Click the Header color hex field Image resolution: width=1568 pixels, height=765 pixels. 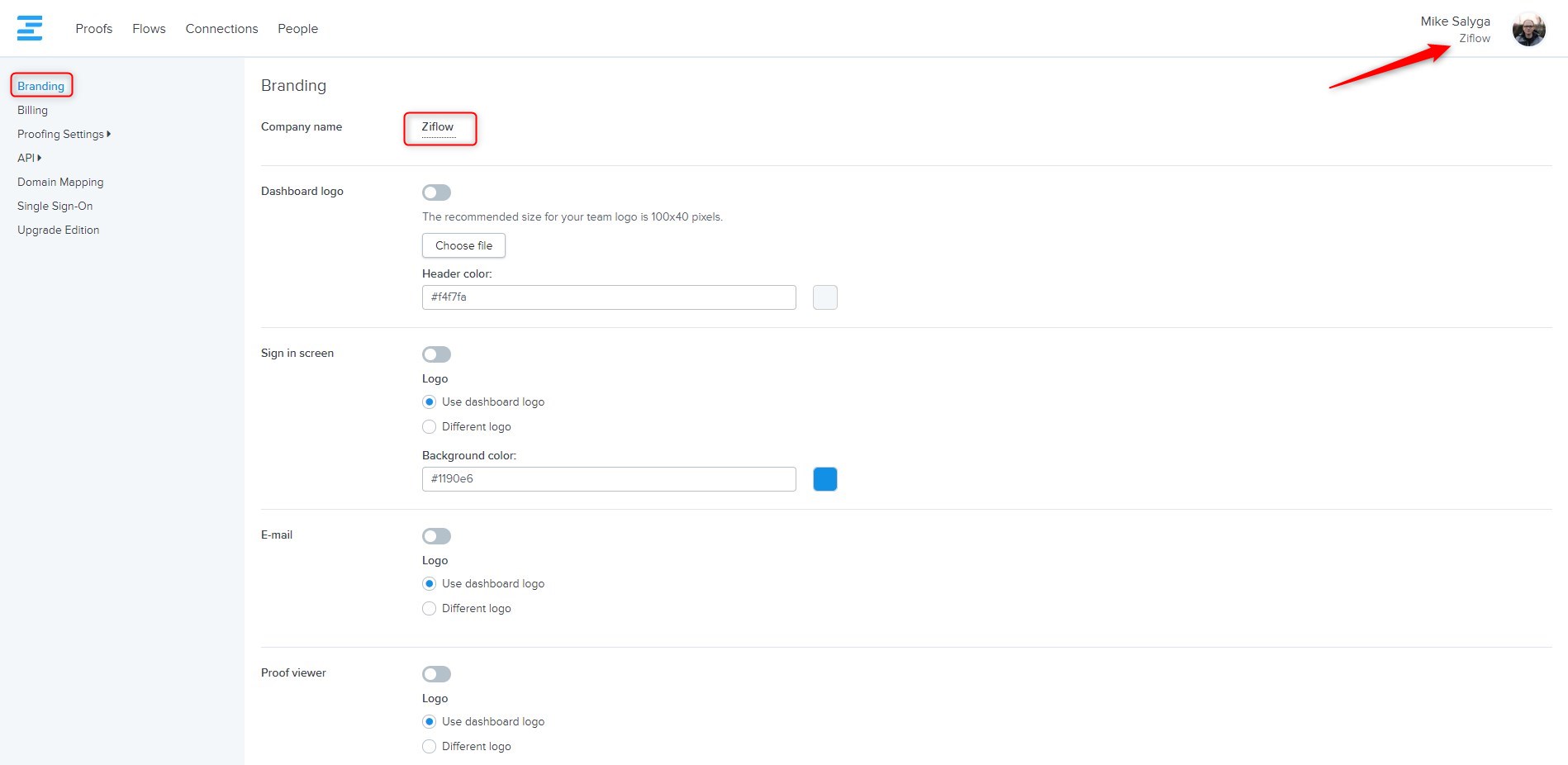[609, 297]
